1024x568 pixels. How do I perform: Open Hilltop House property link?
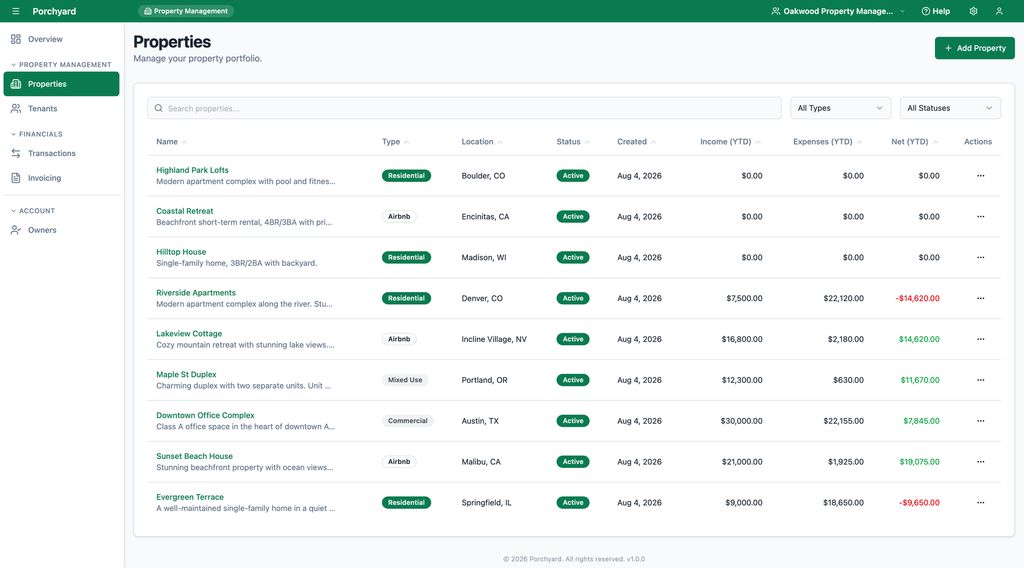pyautogui.click(x=181, y=252)
